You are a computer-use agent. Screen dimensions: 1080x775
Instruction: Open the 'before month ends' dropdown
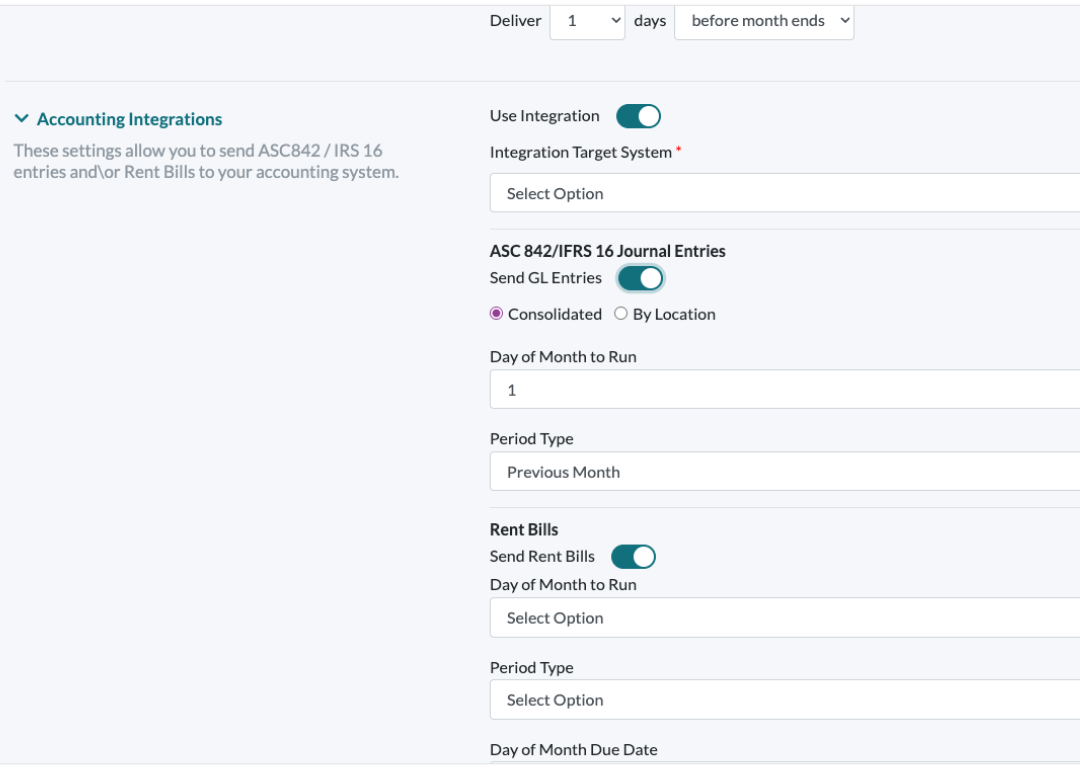(764, 21)
